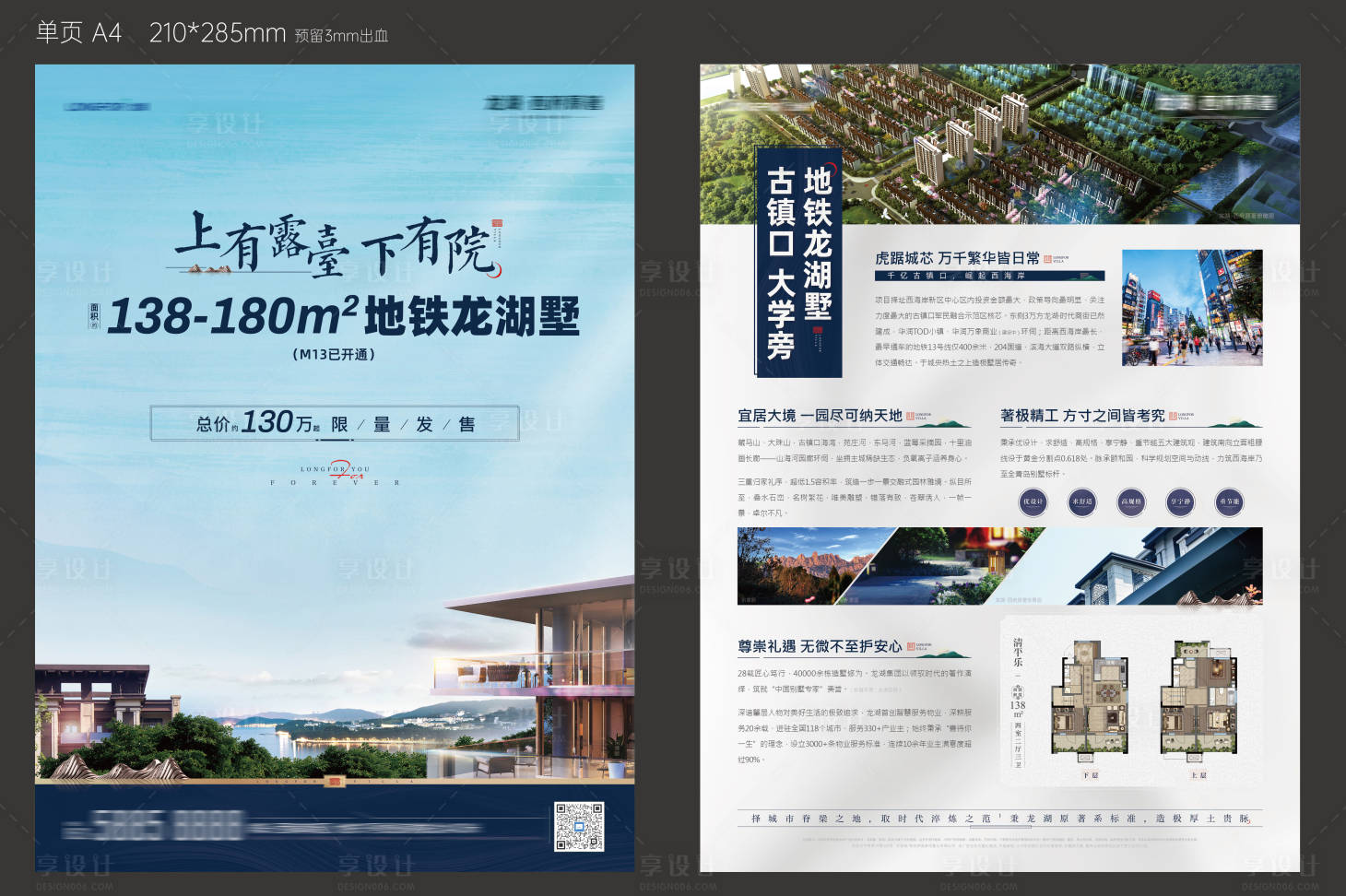The width and height of the screenshot is (1346, 896).
Task: Click the lakeside villa terrace rendering
Action: tap(335, 678)
